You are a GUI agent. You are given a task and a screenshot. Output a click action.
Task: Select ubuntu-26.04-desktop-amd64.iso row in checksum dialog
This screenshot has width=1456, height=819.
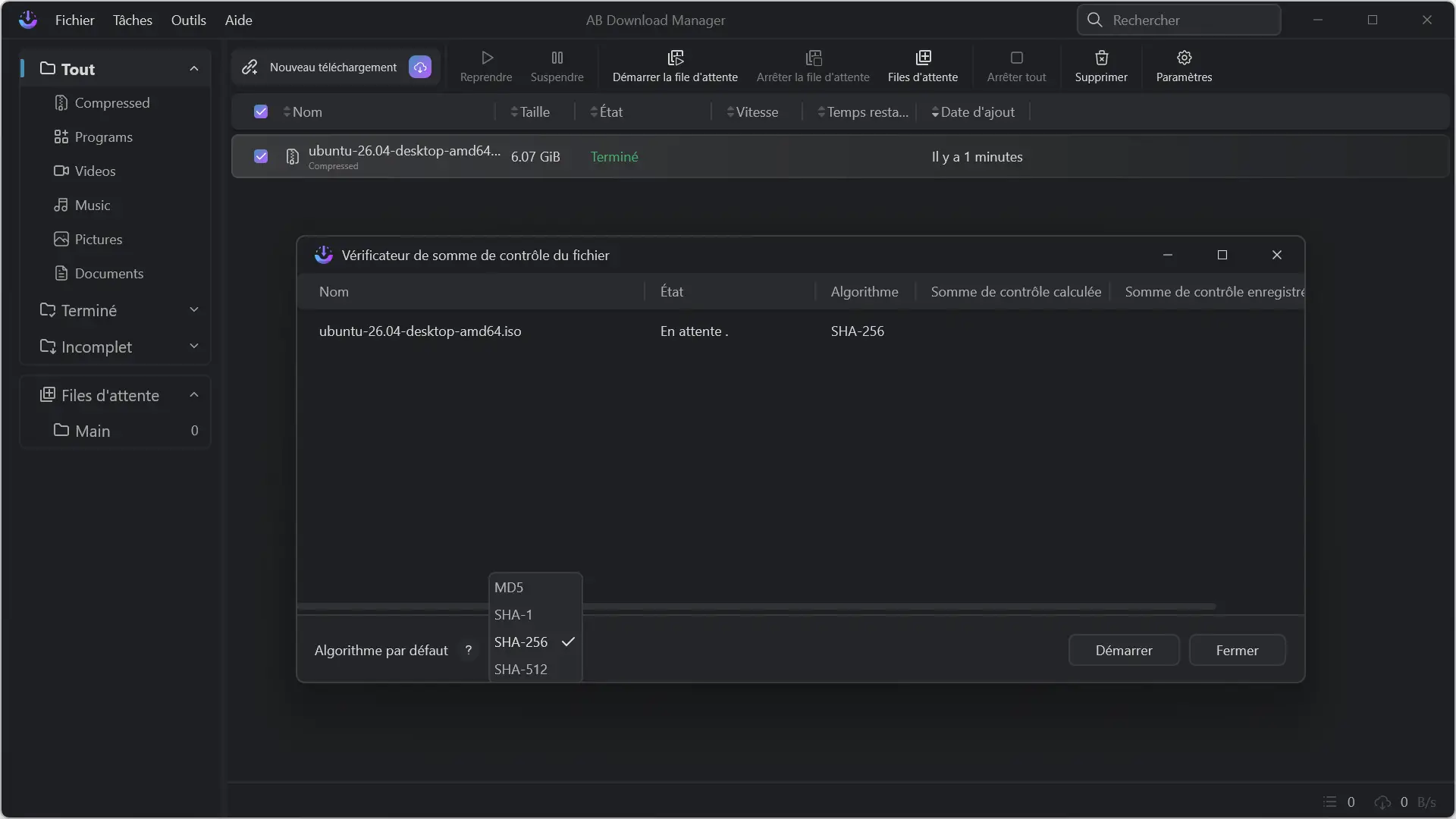[801, 331]
